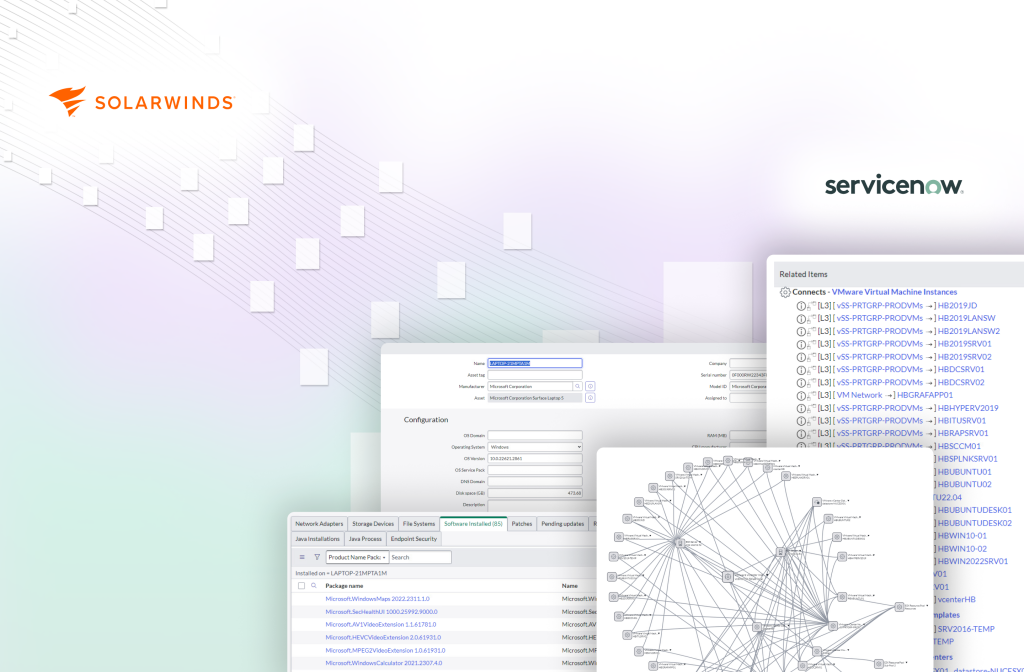
Task: Collapse the Connects relationship gear expander
Action: (x=785, y=292)
